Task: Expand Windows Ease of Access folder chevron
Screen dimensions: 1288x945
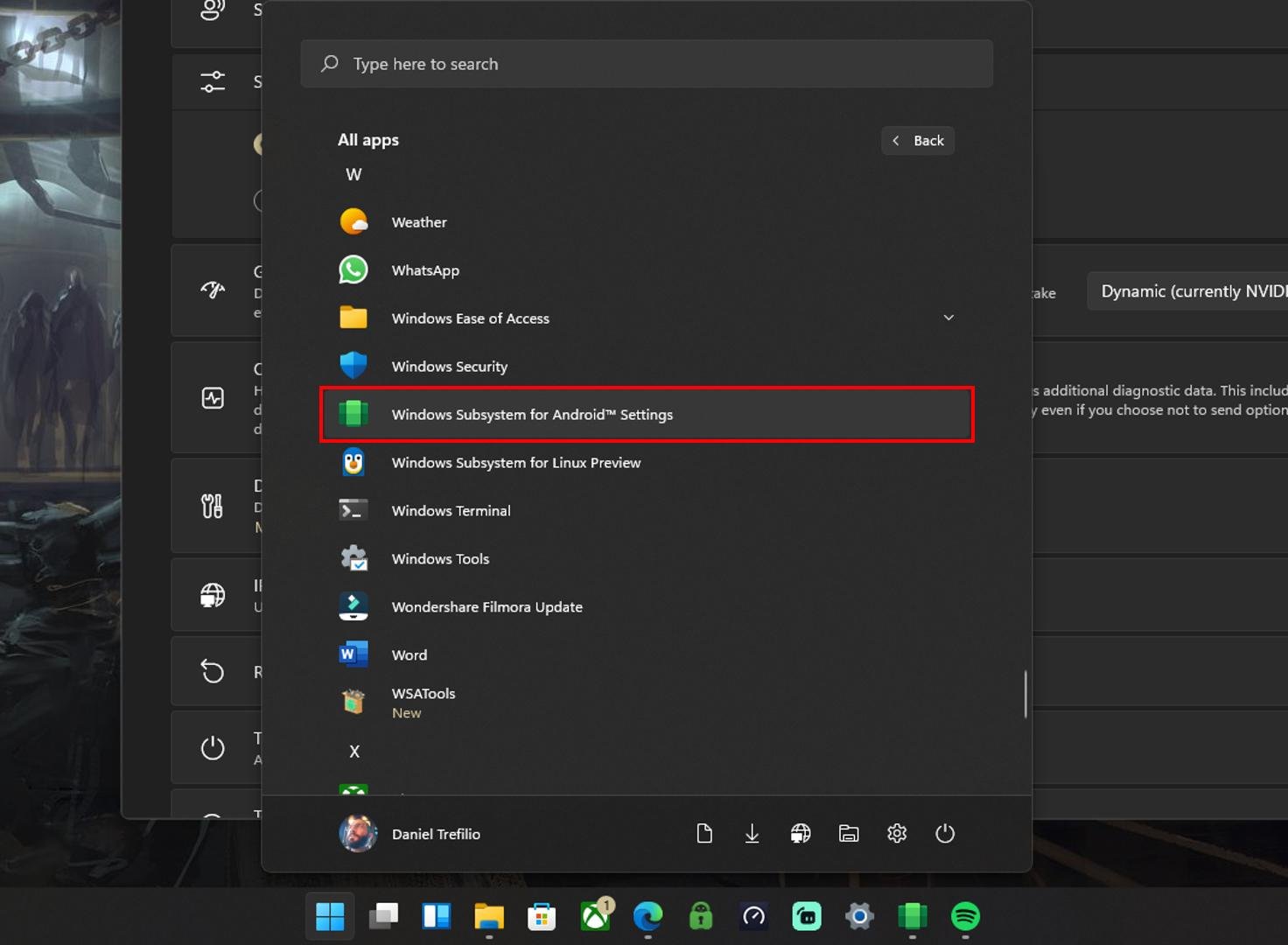Action: (x=948, y=318)
